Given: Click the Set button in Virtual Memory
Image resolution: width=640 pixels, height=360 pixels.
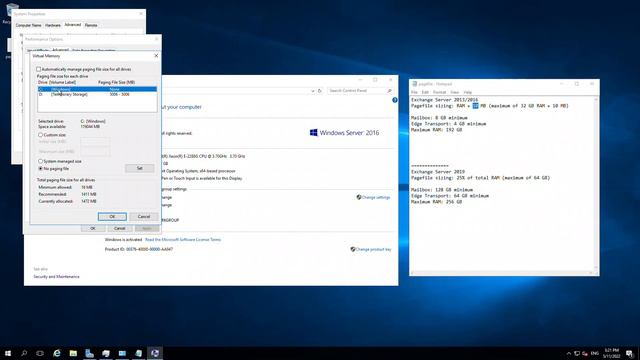Looking at the screenshot, I should (x=140, y=168).
